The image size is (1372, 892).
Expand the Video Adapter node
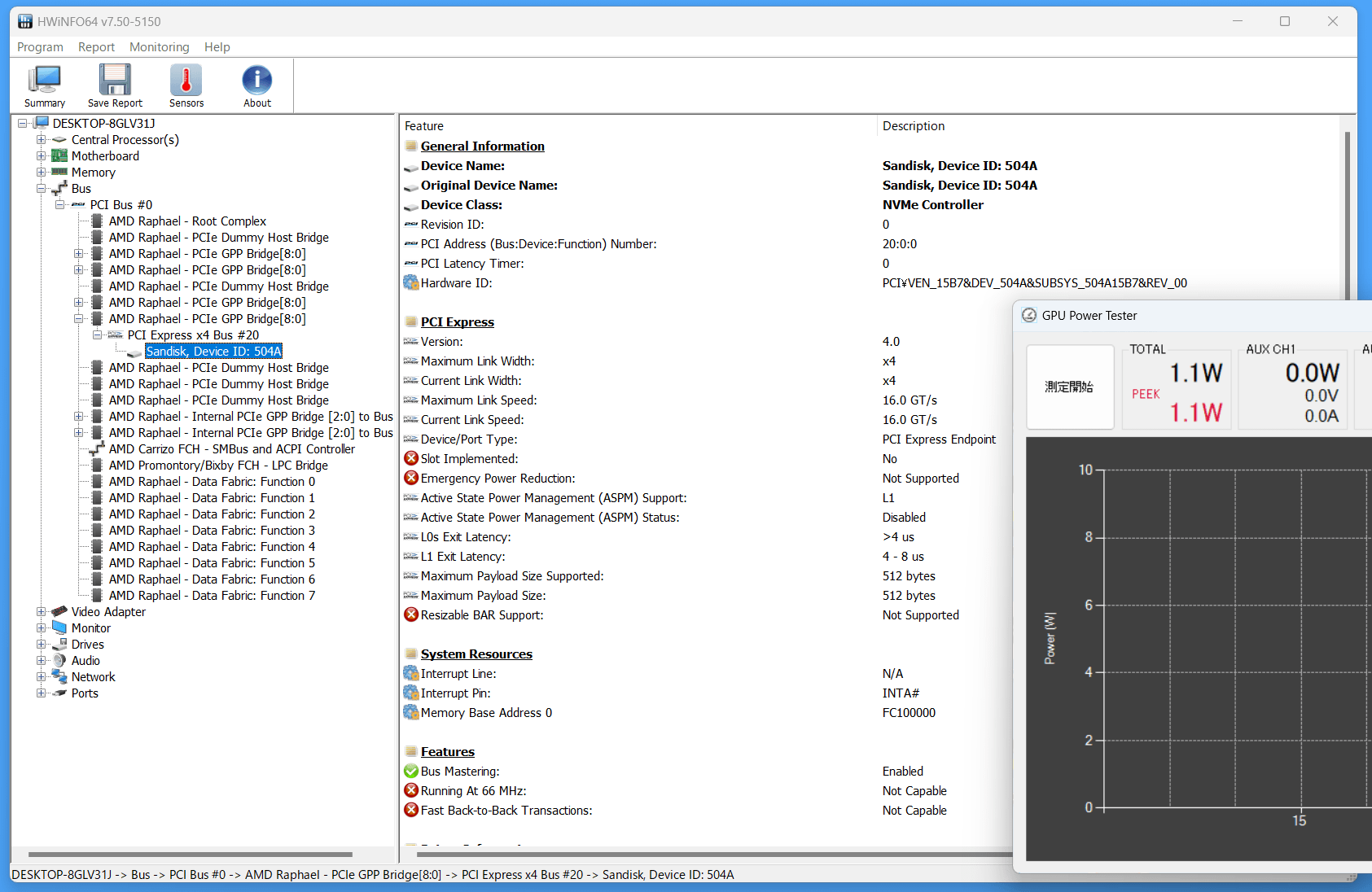41,611
